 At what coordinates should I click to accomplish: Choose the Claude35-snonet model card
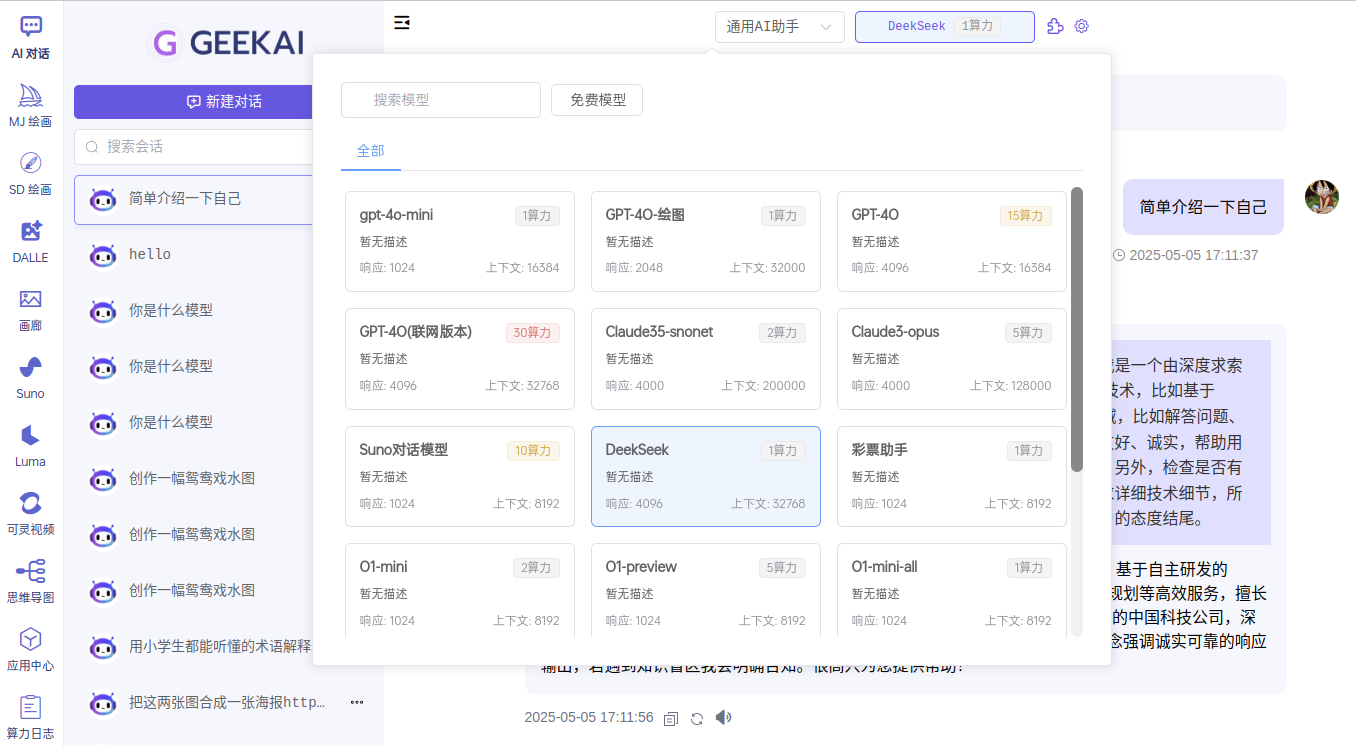click(x=706, y=358)
